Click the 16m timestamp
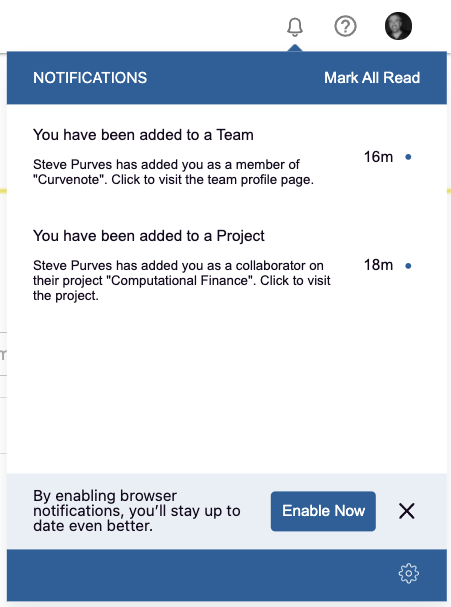 [378, 157]
